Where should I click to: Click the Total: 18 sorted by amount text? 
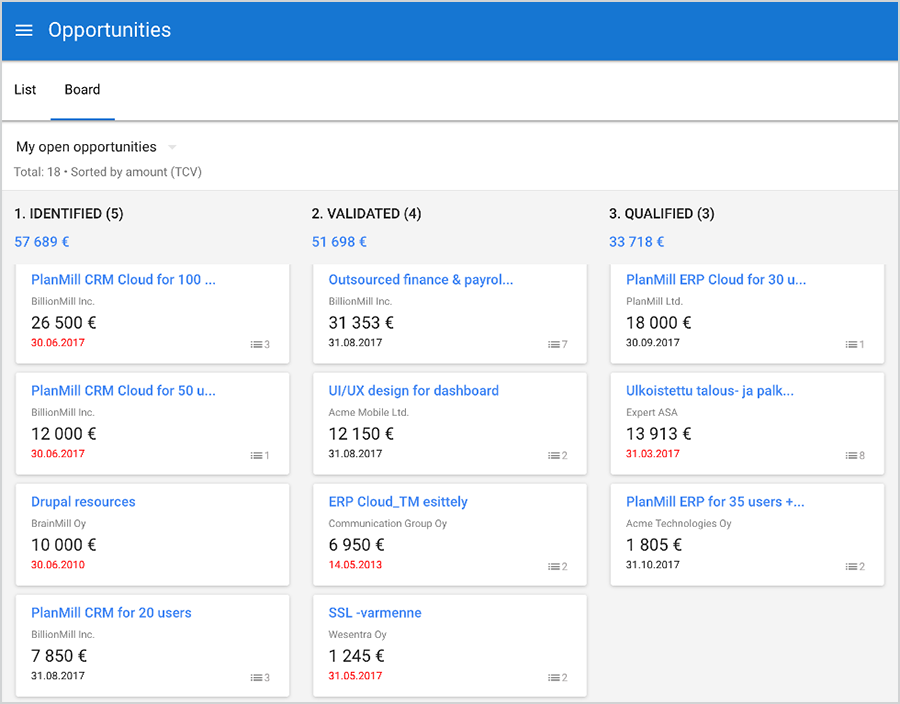click(x=108, y=172)
